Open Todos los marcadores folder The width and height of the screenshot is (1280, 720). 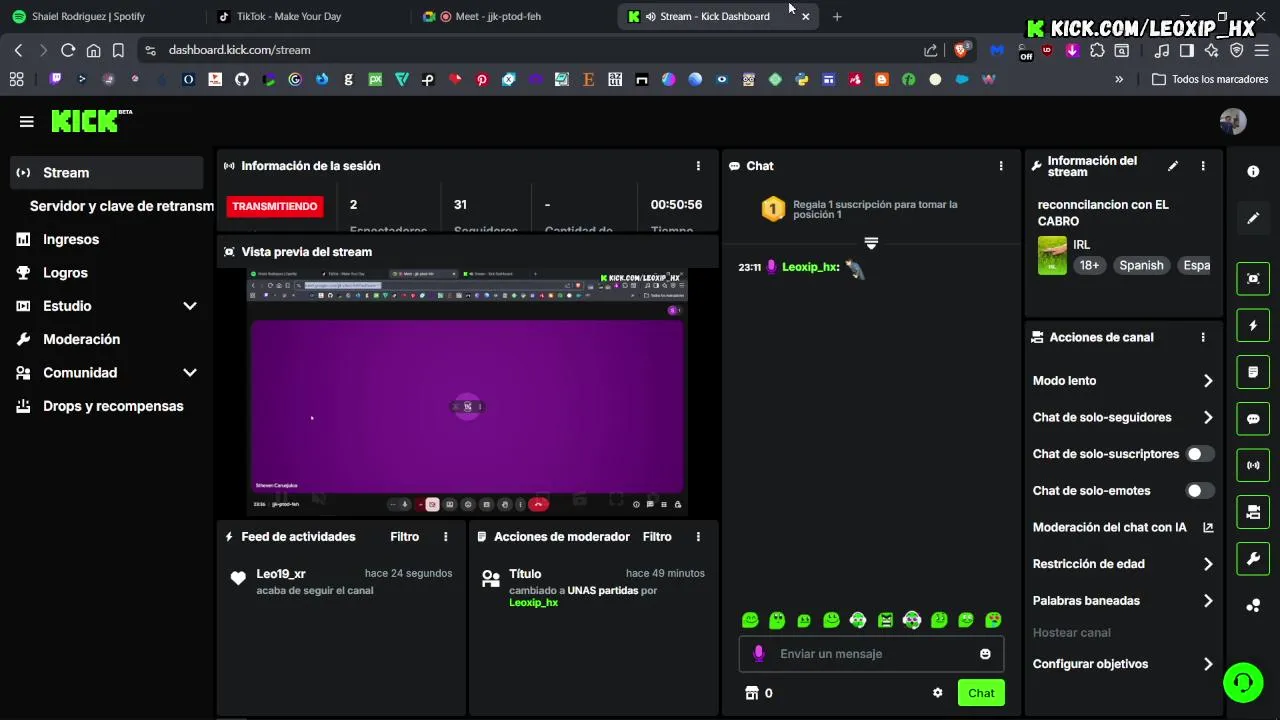coord(1210,79)
